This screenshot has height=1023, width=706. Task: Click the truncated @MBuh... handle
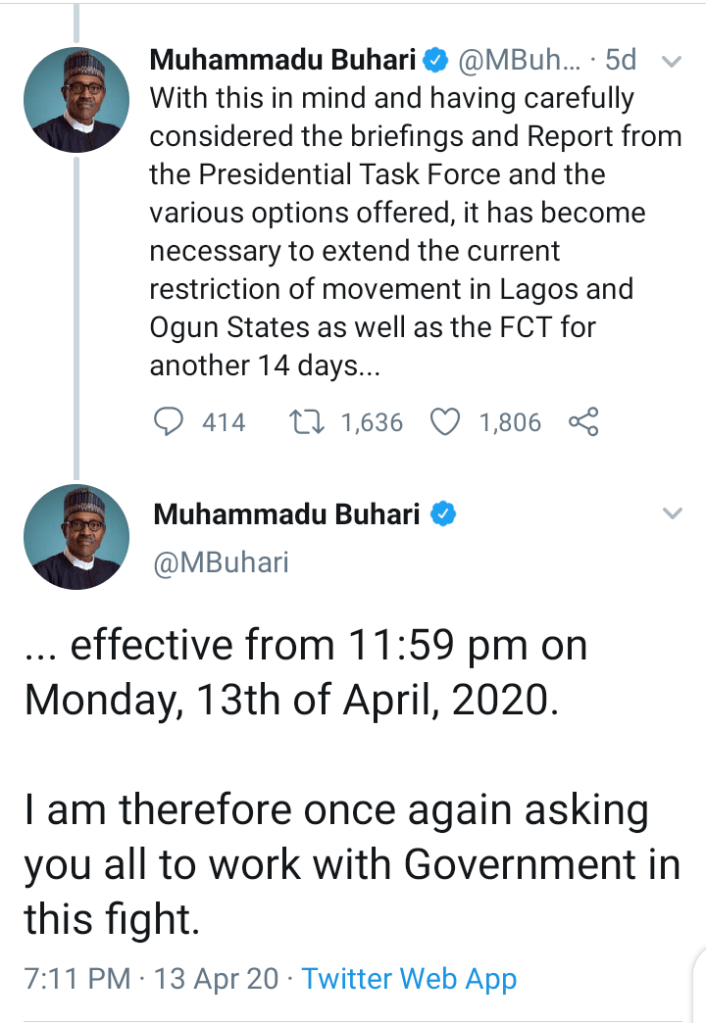click(516, 61)
